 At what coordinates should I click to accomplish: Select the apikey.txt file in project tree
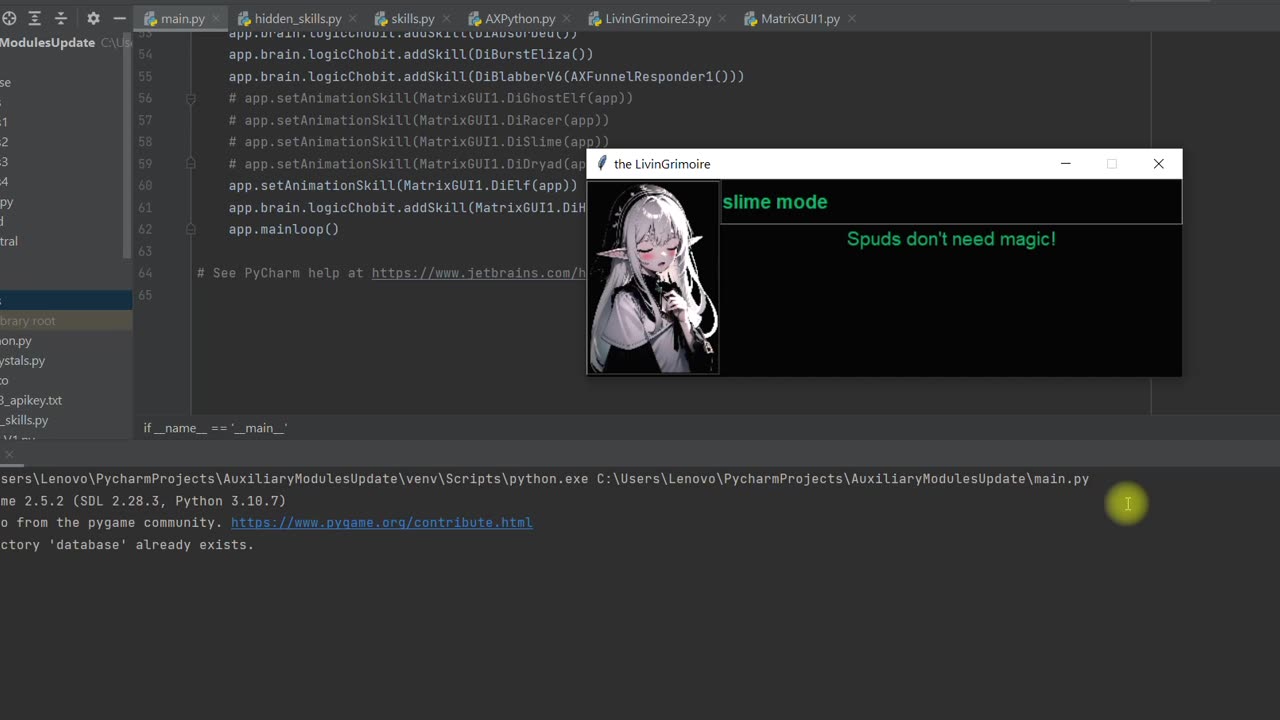32,400
